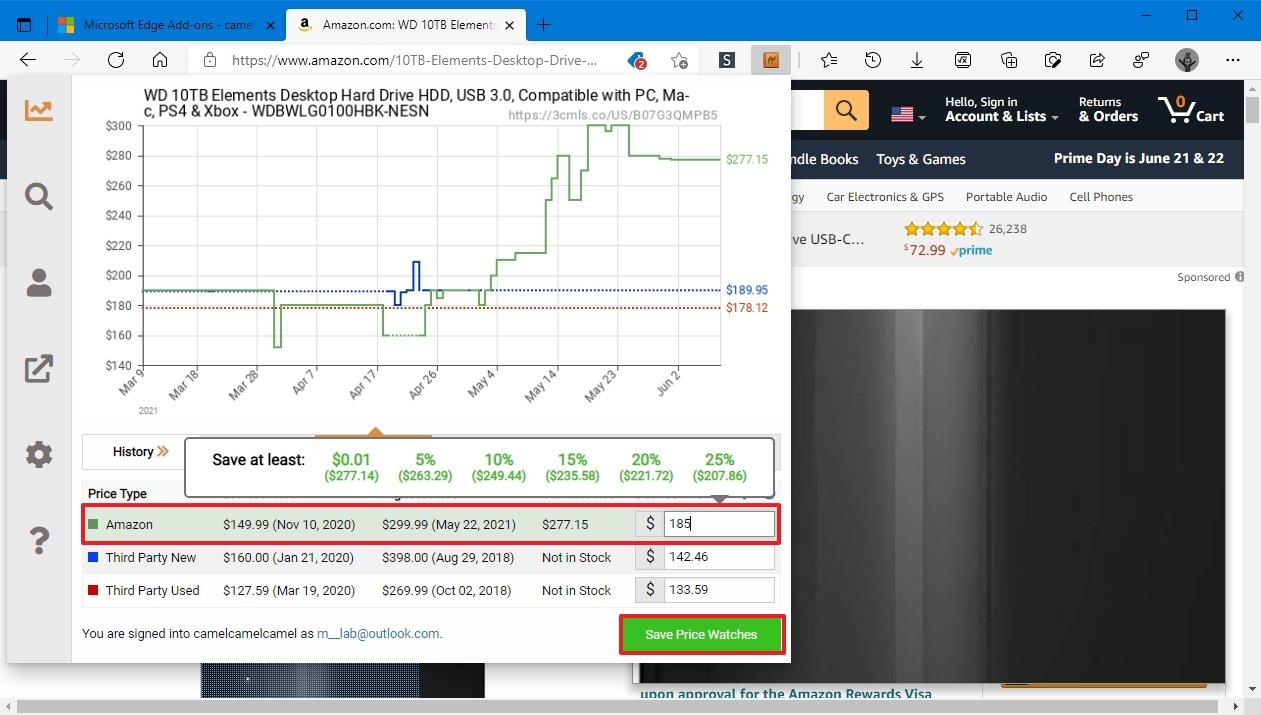Click the green Amazon price type swatch

click(x=93, y=524)
